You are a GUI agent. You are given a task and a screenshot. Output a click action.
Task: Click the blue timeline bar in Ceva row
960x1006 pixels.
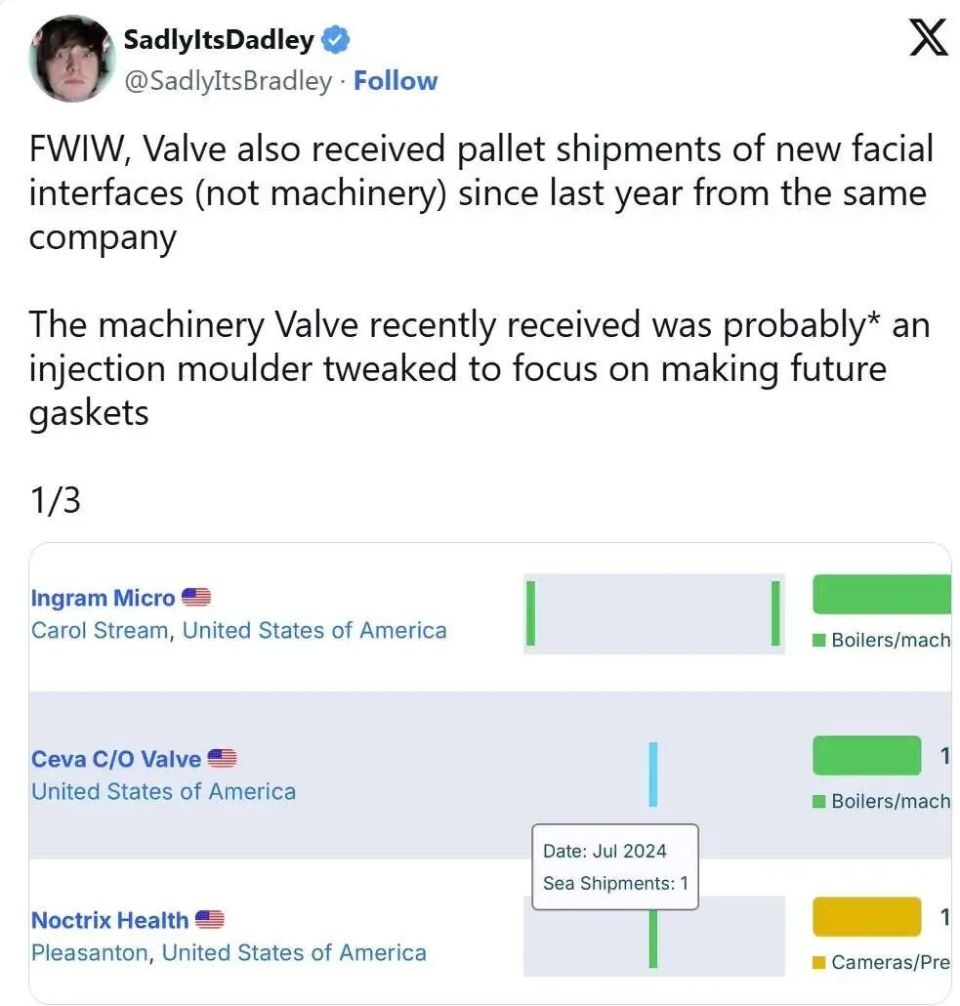click(x=653, y=774)
